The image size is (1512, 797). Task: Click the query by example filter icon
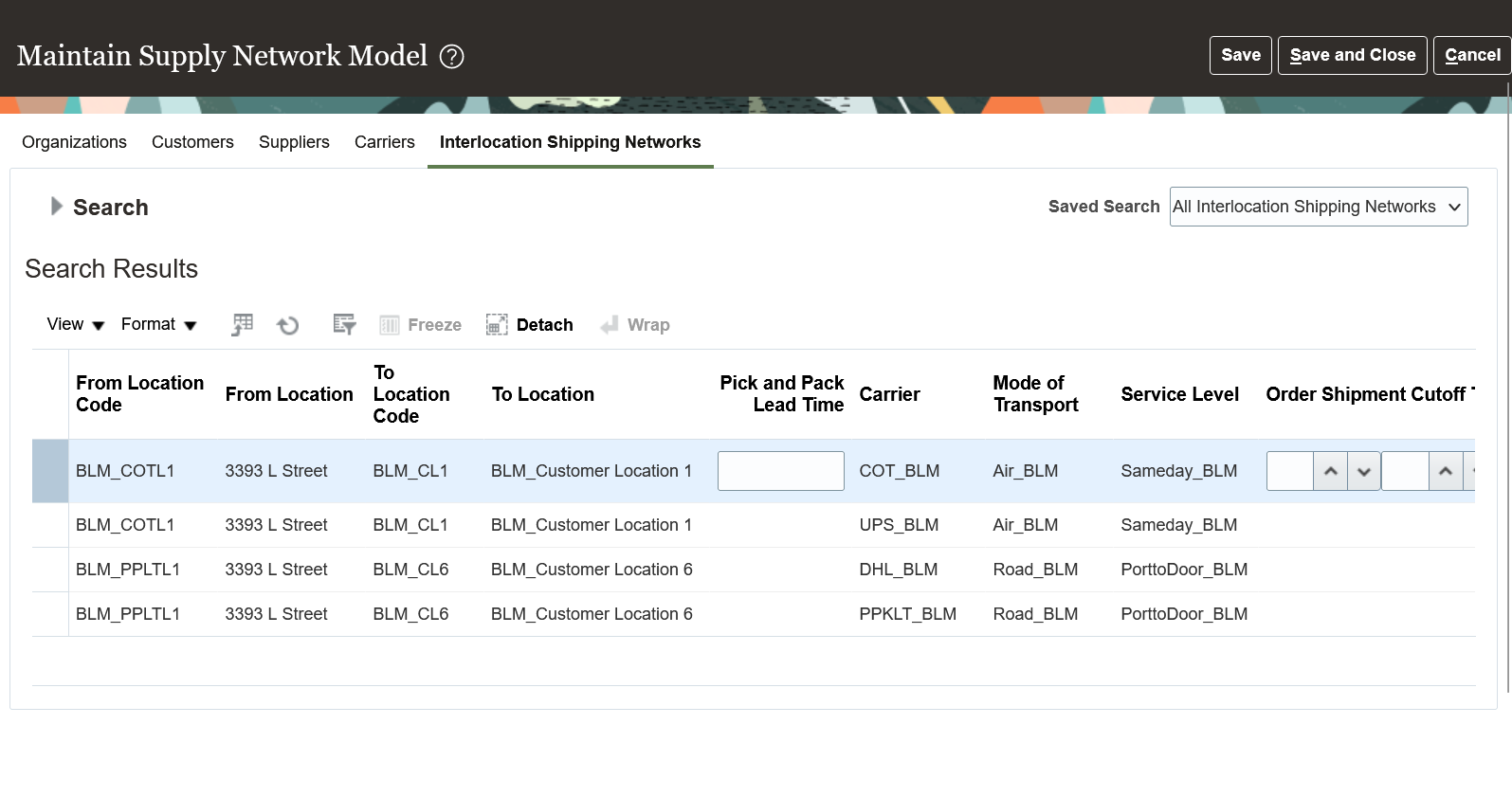344,325
